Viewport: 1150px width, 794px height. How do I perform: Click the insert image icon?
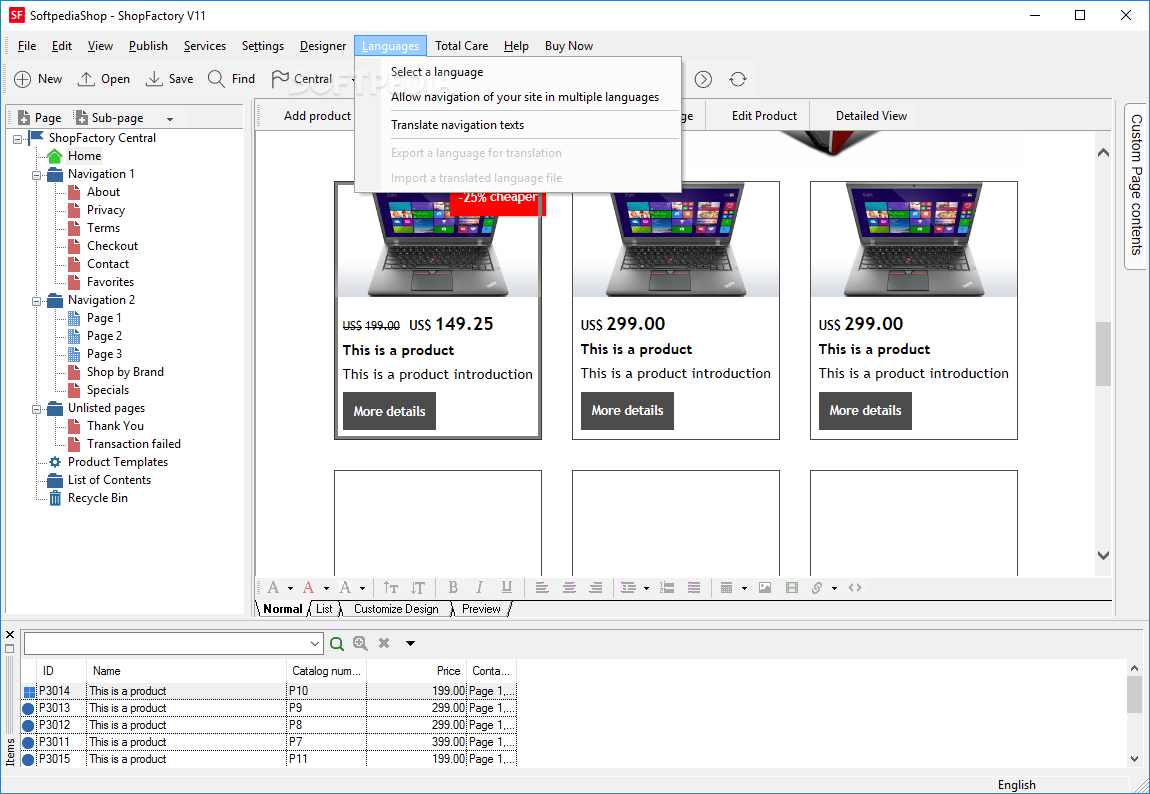coord(765,588)
